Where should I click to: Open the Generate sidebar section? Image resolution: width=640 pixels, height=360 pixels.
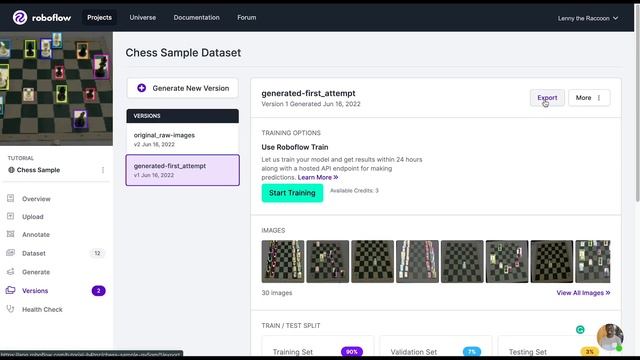tap(36, 272)
